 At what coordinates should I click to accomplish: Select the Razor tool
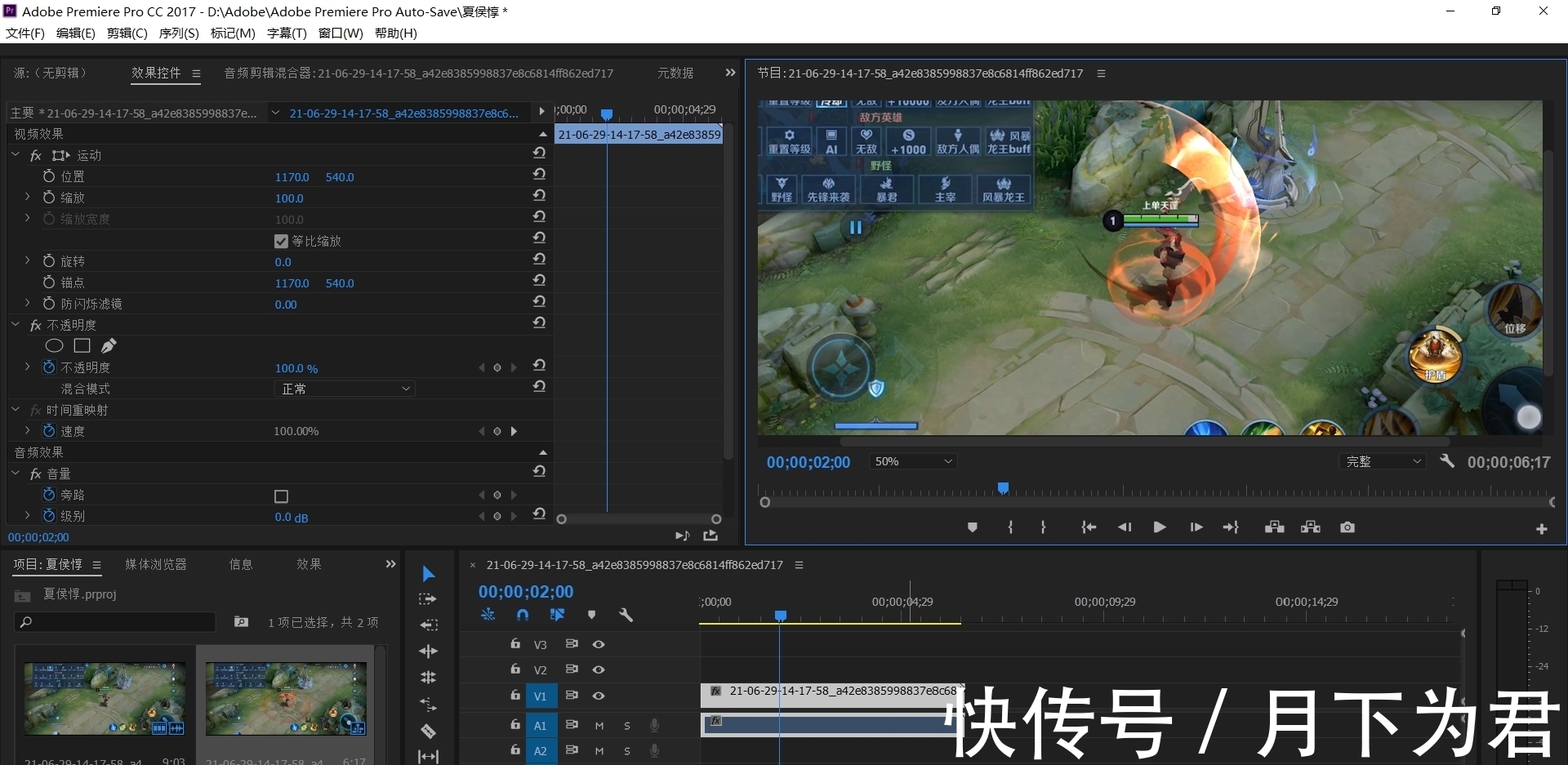(x=428, y=731)
